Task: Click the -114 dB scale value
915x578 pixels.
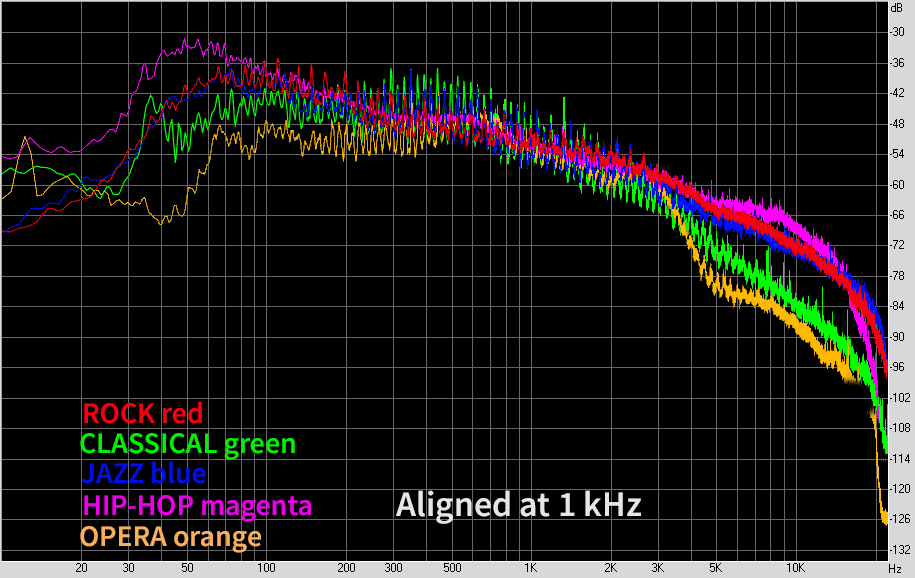Action: pos(899,458)
